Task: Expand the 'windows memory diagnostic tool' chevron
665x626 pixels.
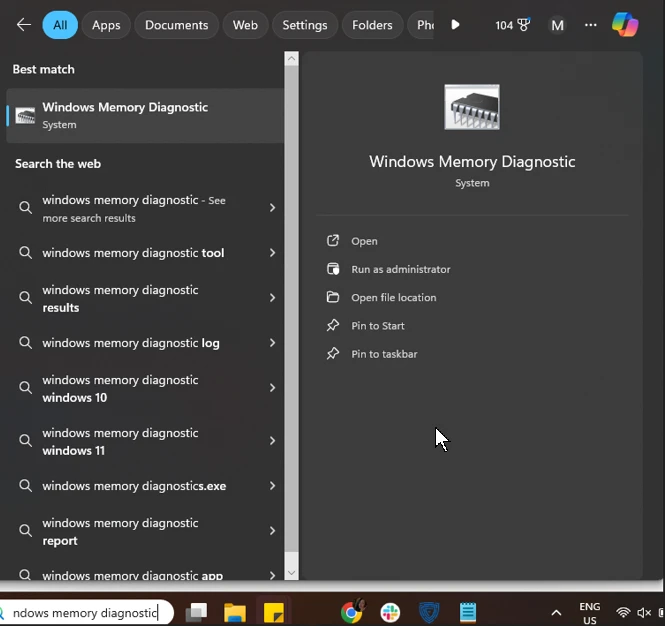Action: click(x=272, y=253)
